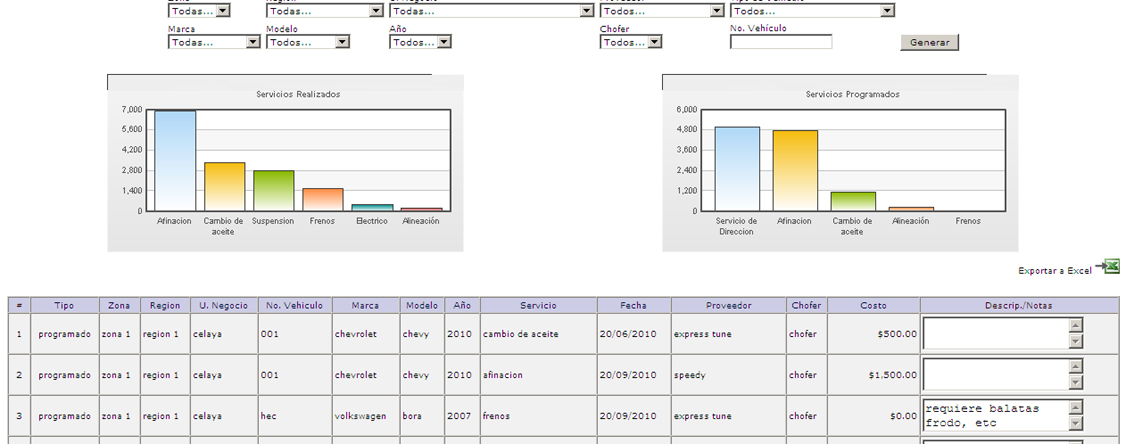Viewport: 1134px width, 444px height.
Task: Click up arrow in row 2 notes scrollbar
Action: click(1076, 367)
